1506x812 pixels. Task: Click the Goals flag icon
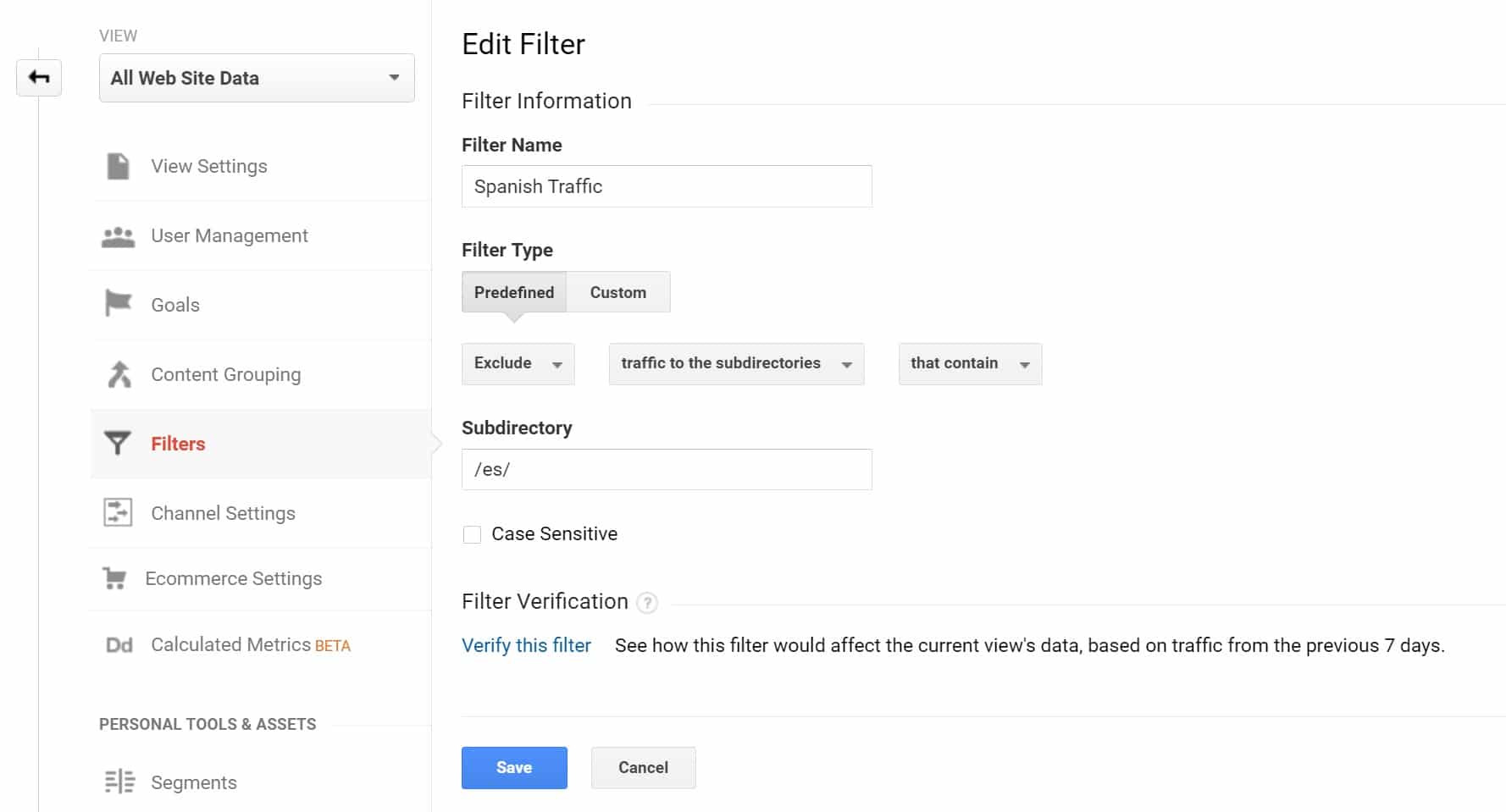(x=119, y=303)
